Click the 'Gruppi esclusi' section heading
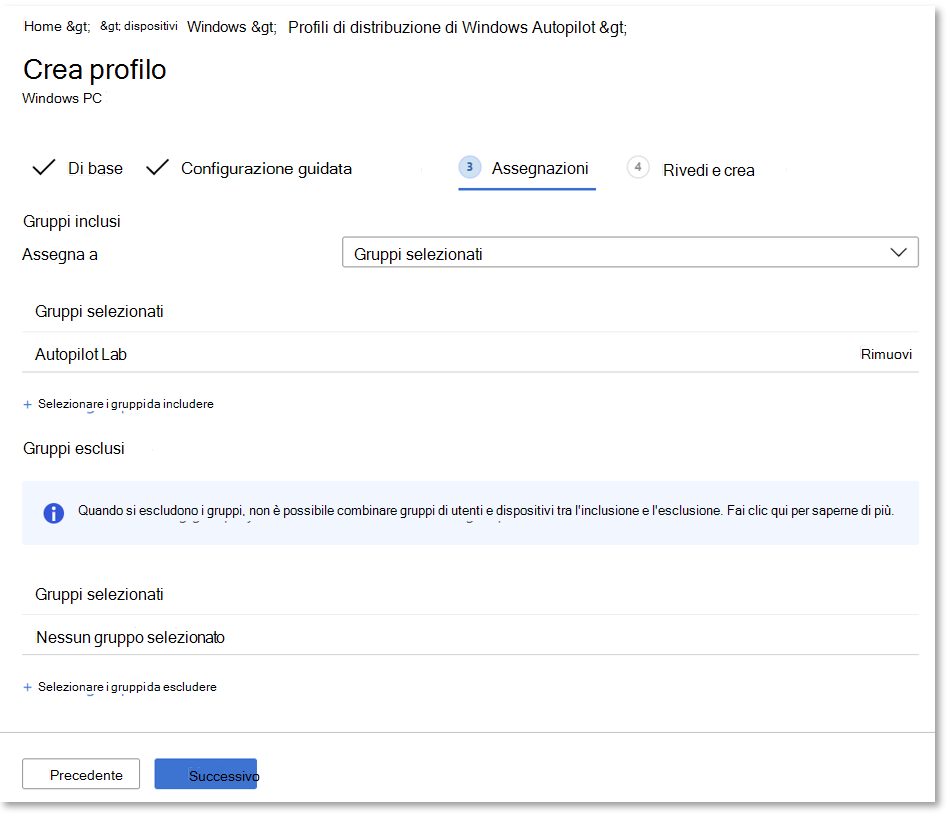Screen dimensions: 952x817 click(x=73, y=449)
